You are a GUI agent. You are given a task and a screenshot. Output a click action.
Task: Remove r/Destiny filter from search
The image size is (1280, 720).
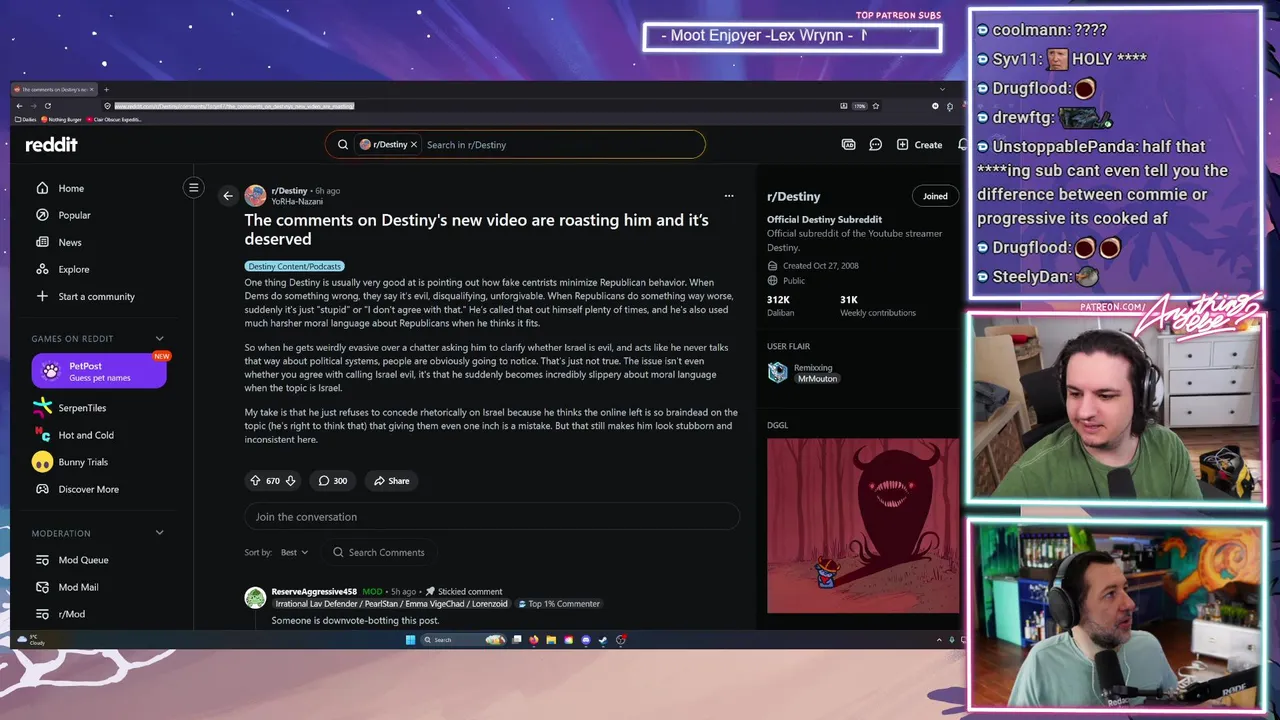point(414,145)
